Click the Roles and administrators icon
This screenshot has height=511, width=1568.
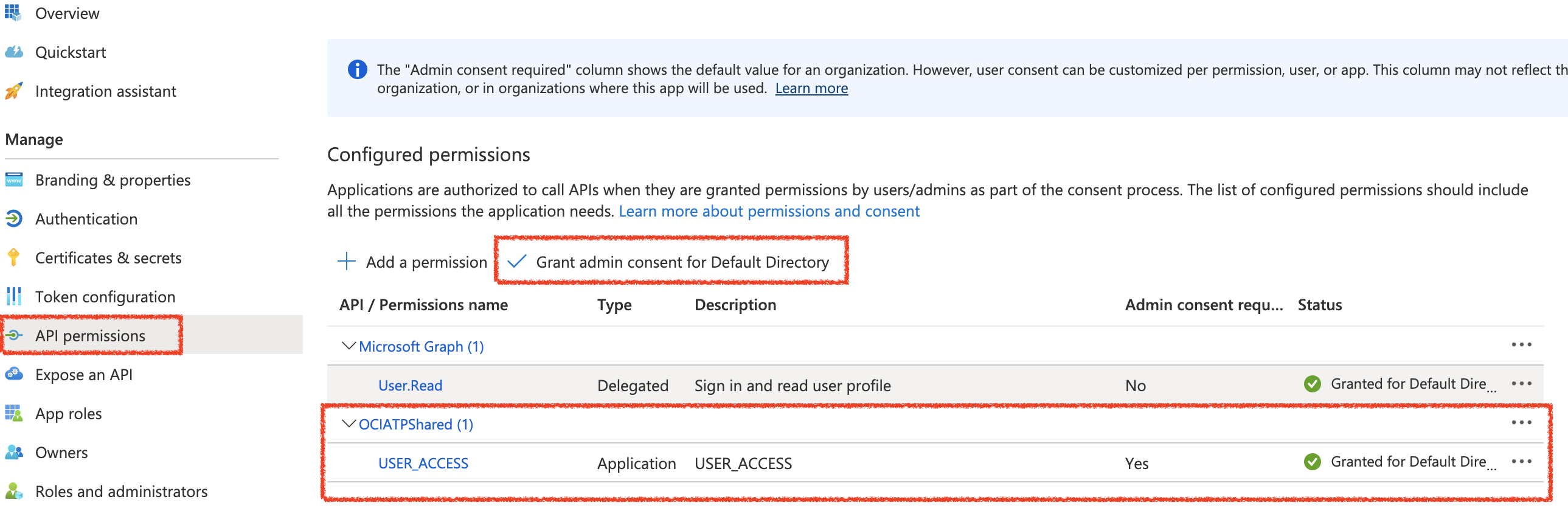(x=13, y=490)
